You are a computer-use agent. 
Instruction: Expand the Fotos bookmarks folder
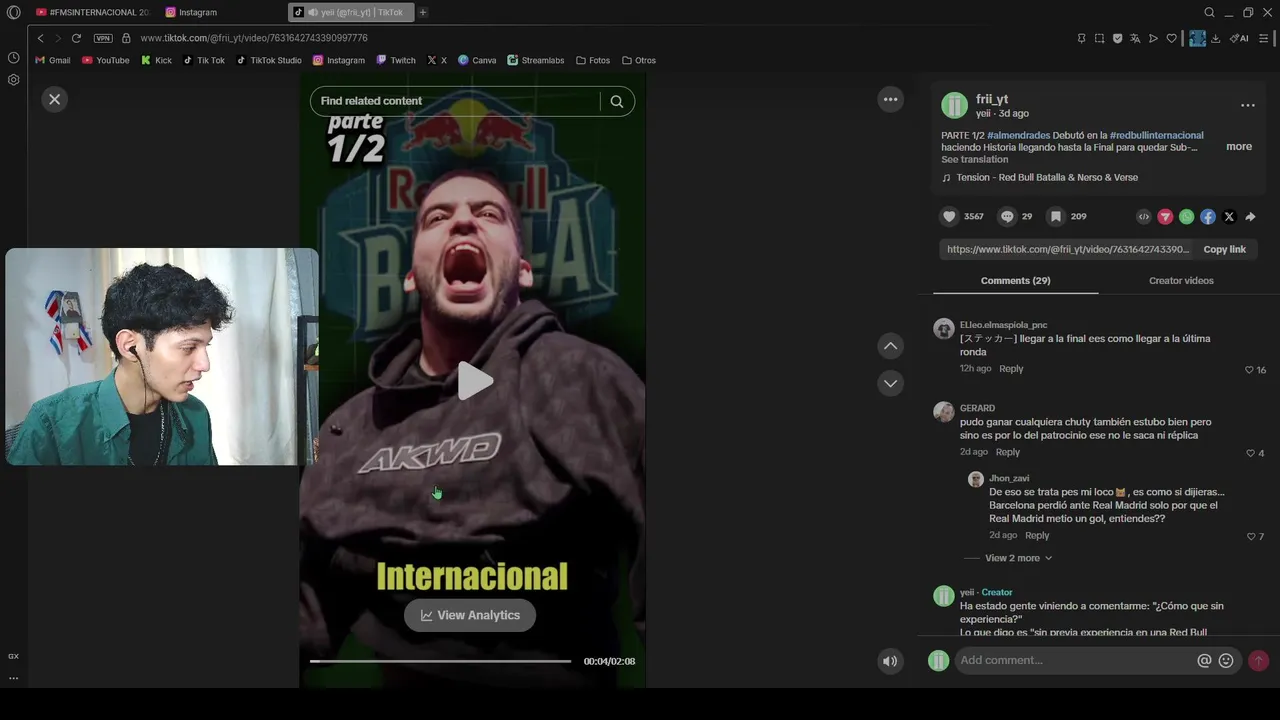pyautogui.click(x=593, y=60)
